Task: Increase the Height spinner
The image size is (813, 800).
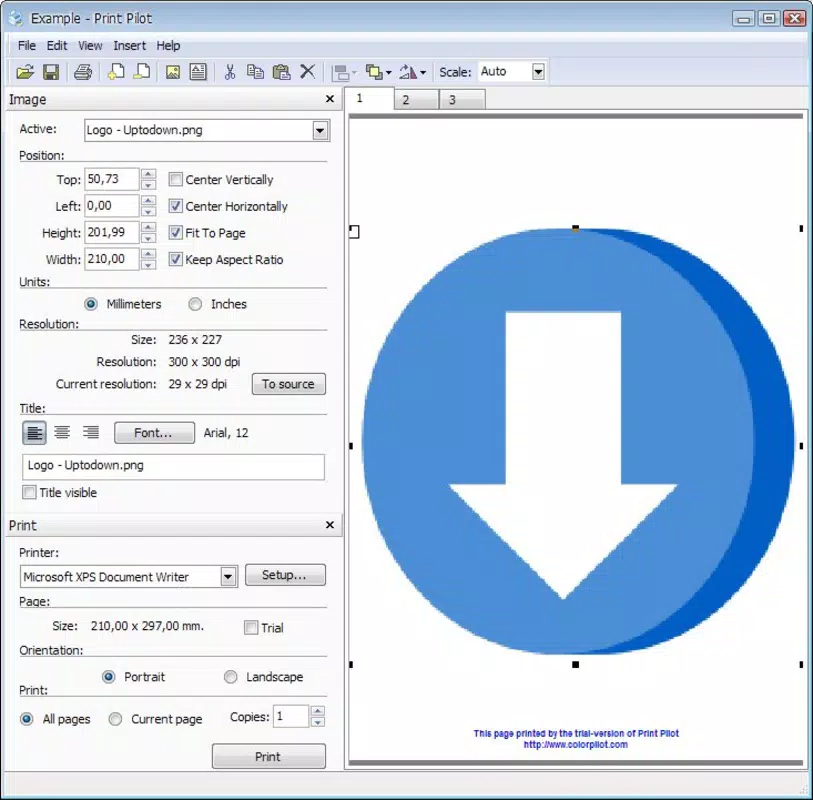Action: pyautogui.click(x=148, y=227)
